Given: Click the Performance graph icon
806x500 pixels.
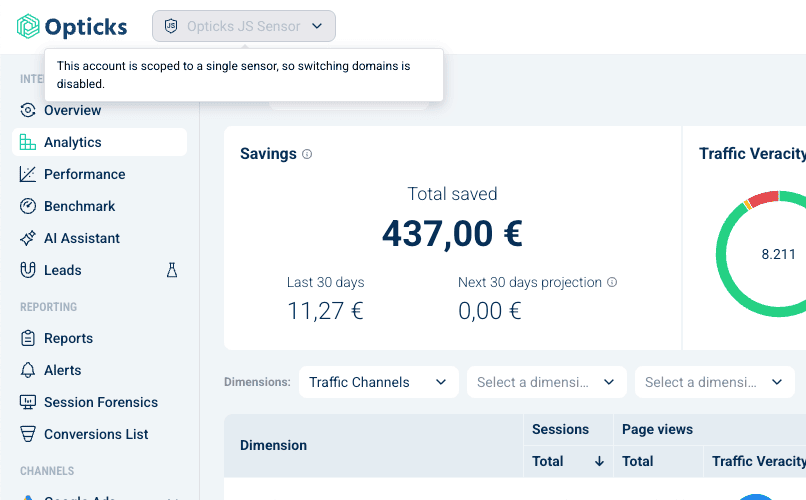Looking at the screenshot, I should (28, 174).
